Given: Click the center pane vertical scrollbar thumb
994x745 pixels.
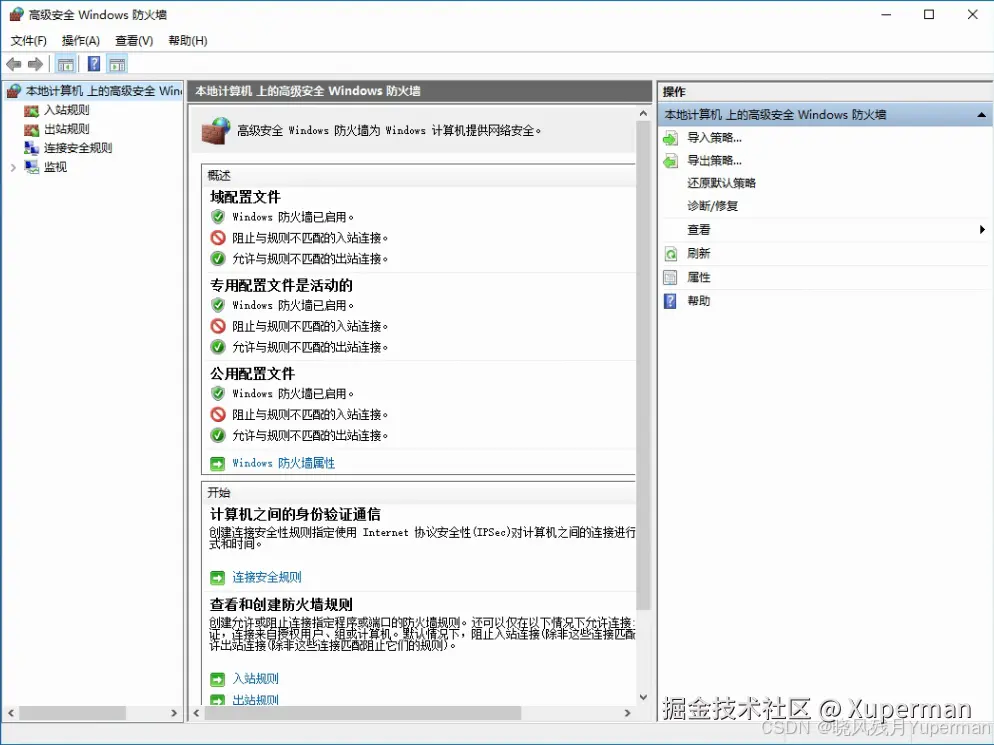Looking at the screenshot, I should click(x=643, y=365).
